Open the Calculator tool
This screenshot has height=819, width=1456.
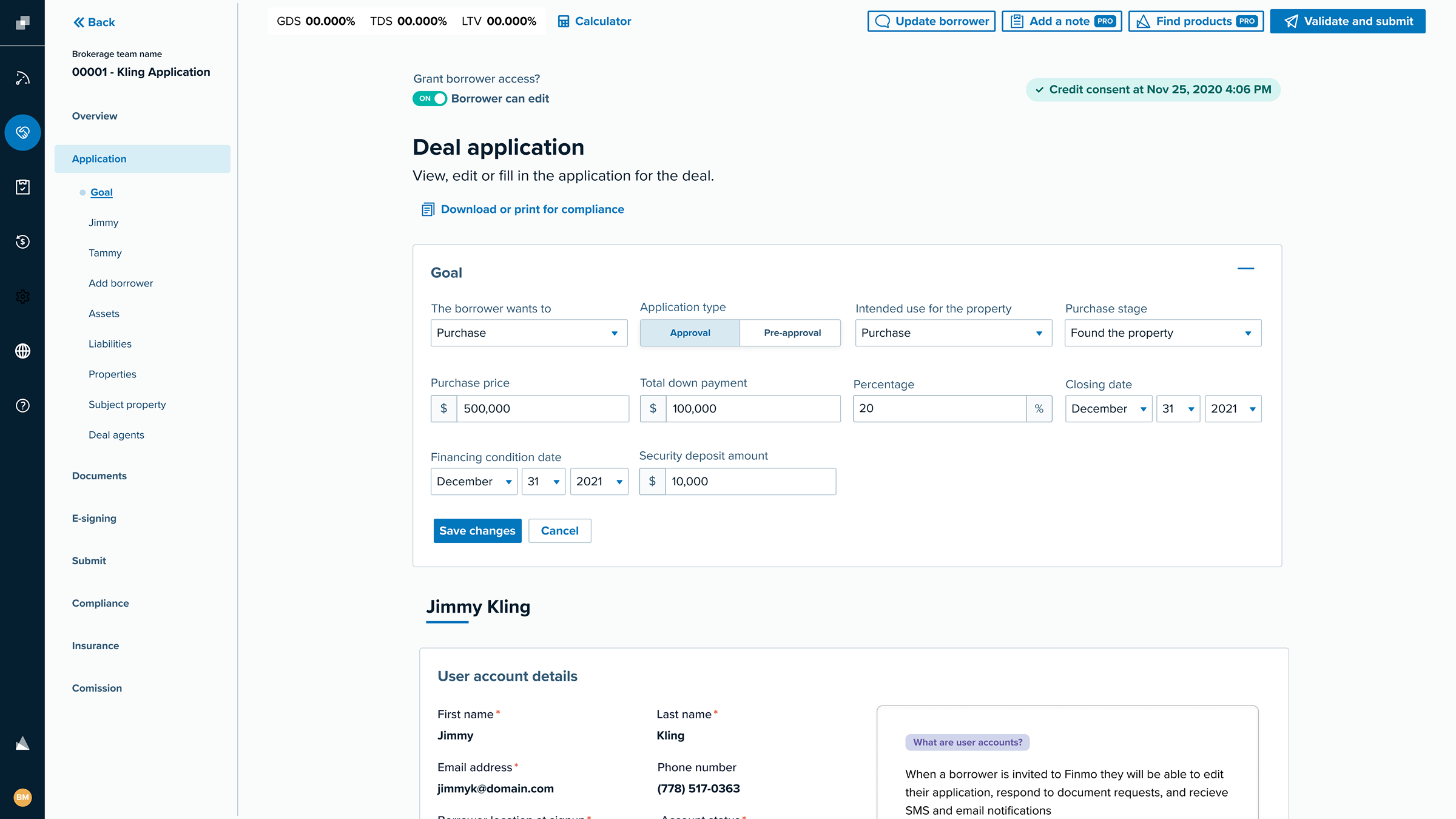pyautogui.click(x=594, y=21)
